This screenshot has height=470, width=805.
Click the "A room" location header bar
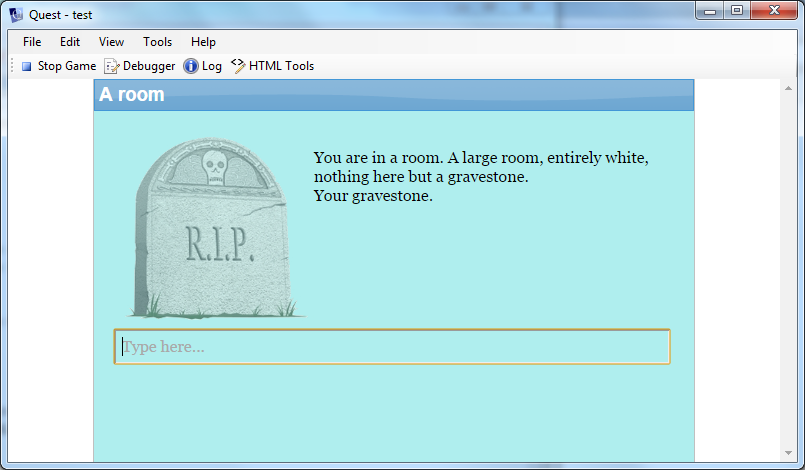coord(393,95)
